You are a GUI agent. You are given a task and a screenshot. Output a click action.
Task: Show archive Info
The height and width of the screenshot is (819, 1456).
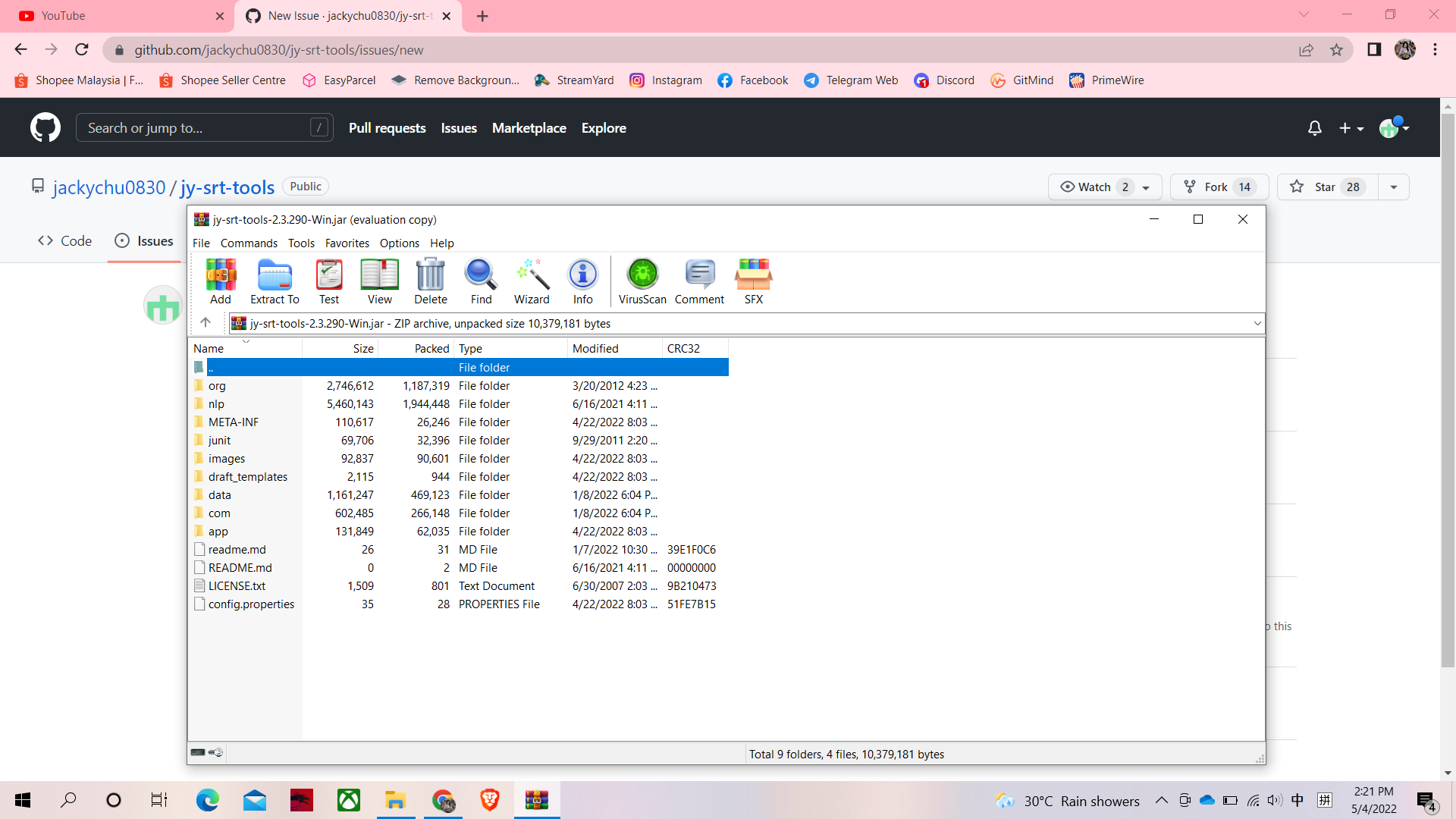pos(583,281)
